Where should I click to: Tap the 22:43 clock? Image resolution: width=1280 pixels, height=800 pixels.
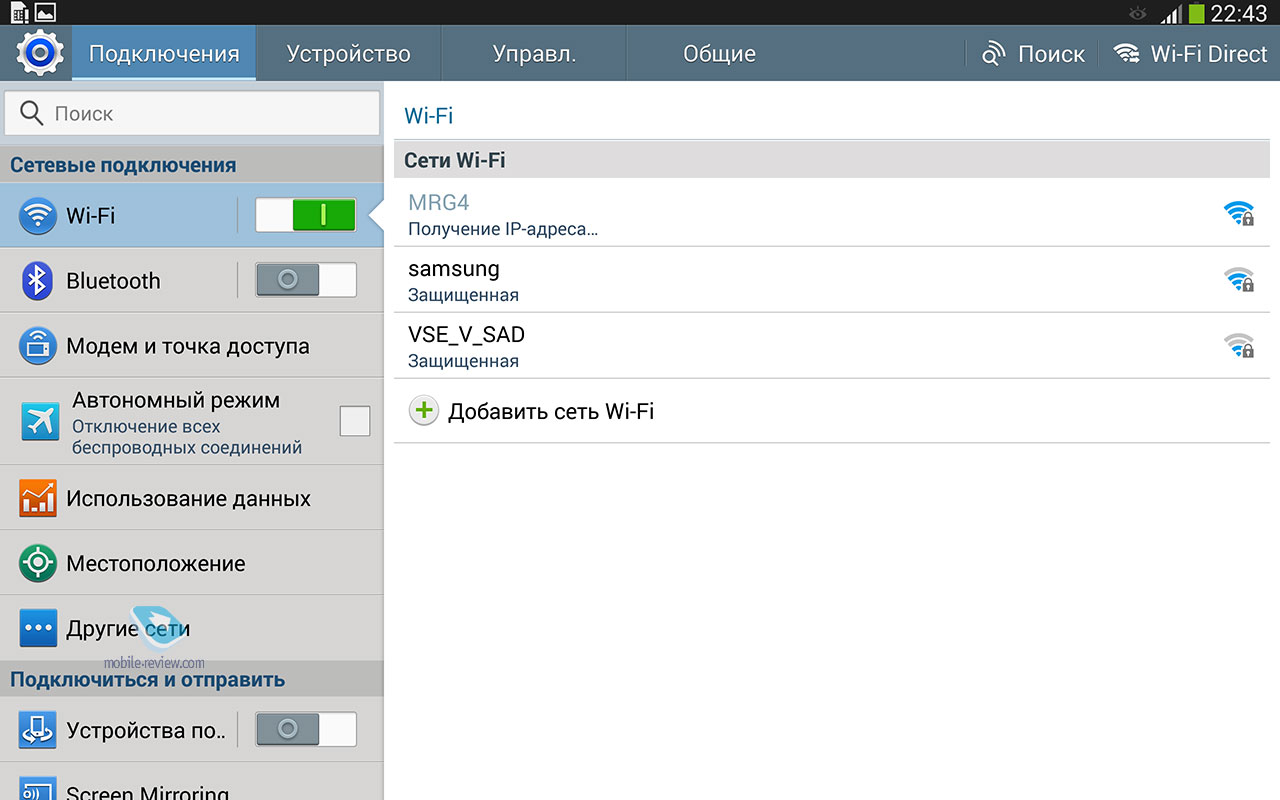click(x=1238, y=13)
